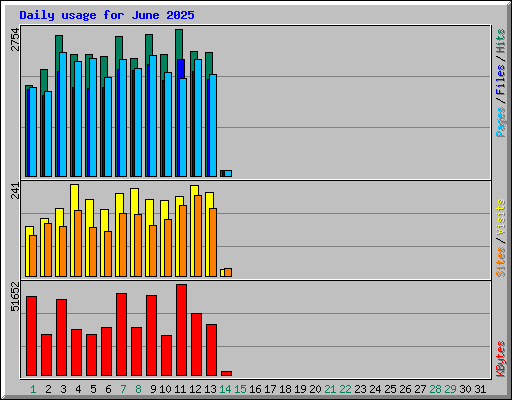Click day 4 on the date axis

pyautogui.click(x=78, y=389)
